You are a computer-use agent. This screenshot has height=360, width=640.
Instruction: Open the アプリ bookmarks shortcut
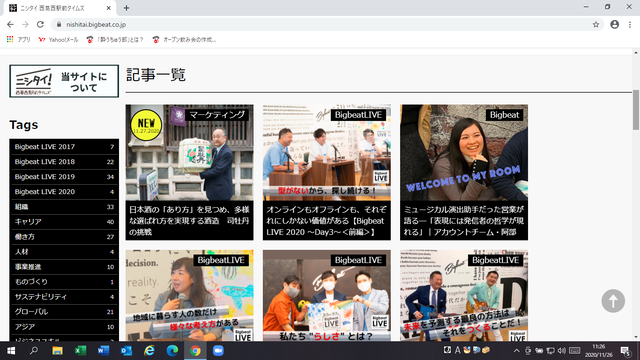tap(19, 40)
